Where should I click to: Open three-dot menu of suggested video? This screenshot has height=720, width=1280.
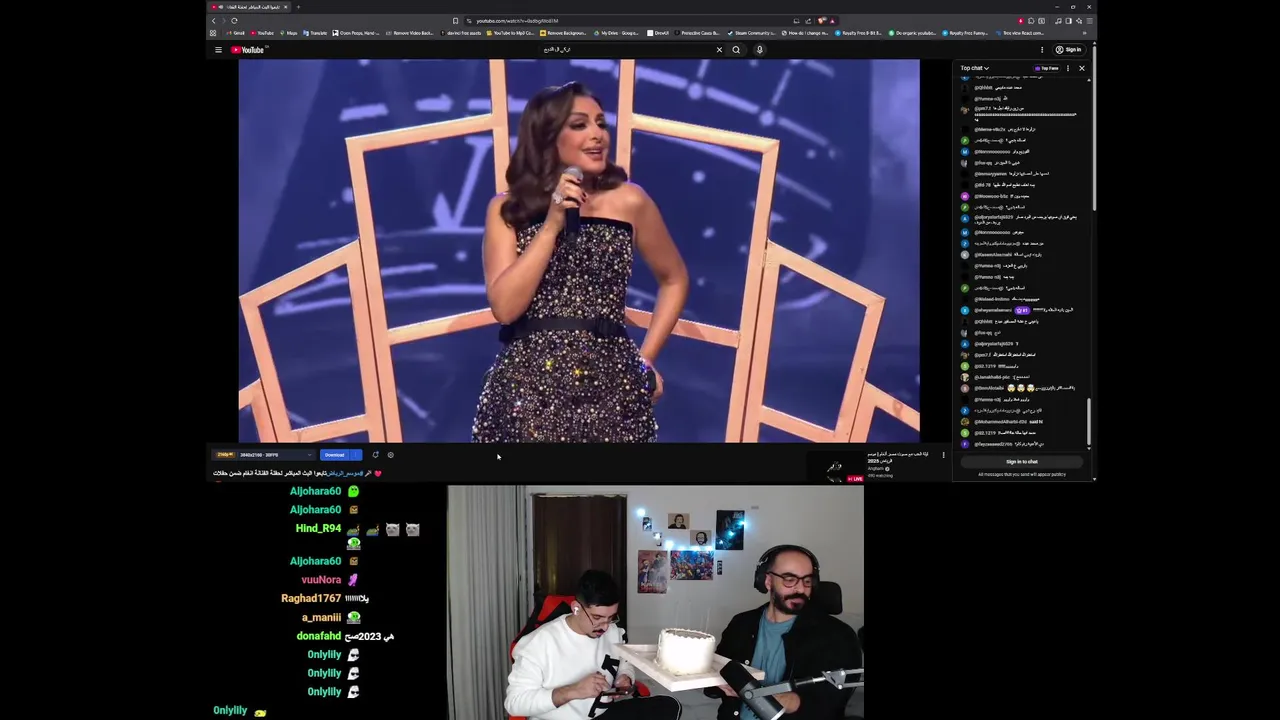click(943, 456)
